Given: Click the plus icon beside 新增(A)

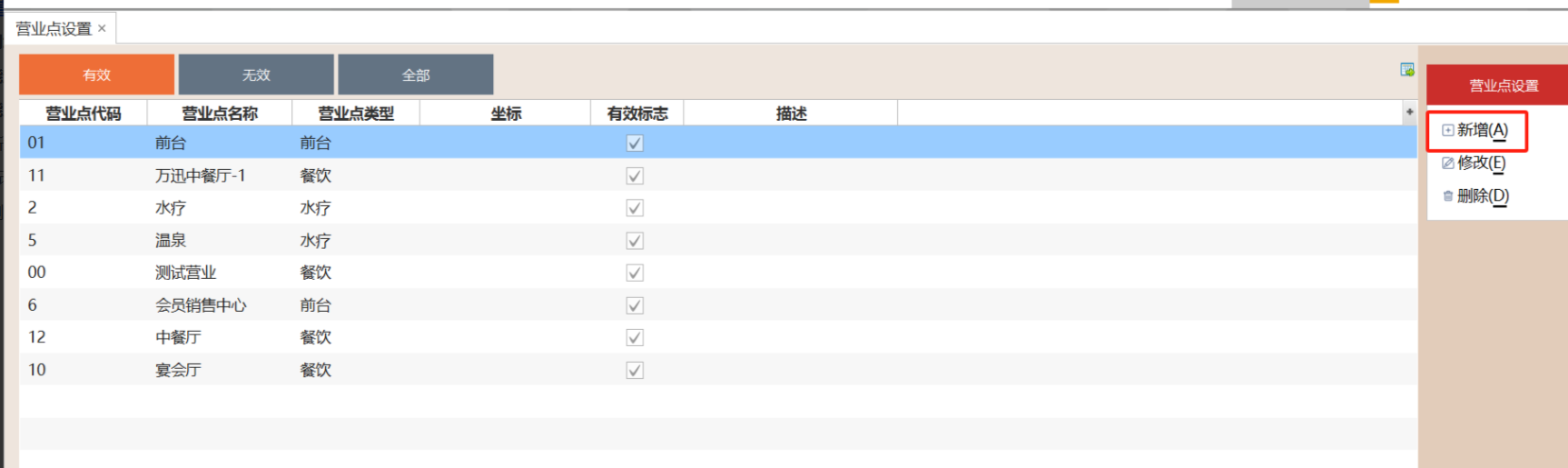Looking at the screenshot, I should tap(1447, 131).
